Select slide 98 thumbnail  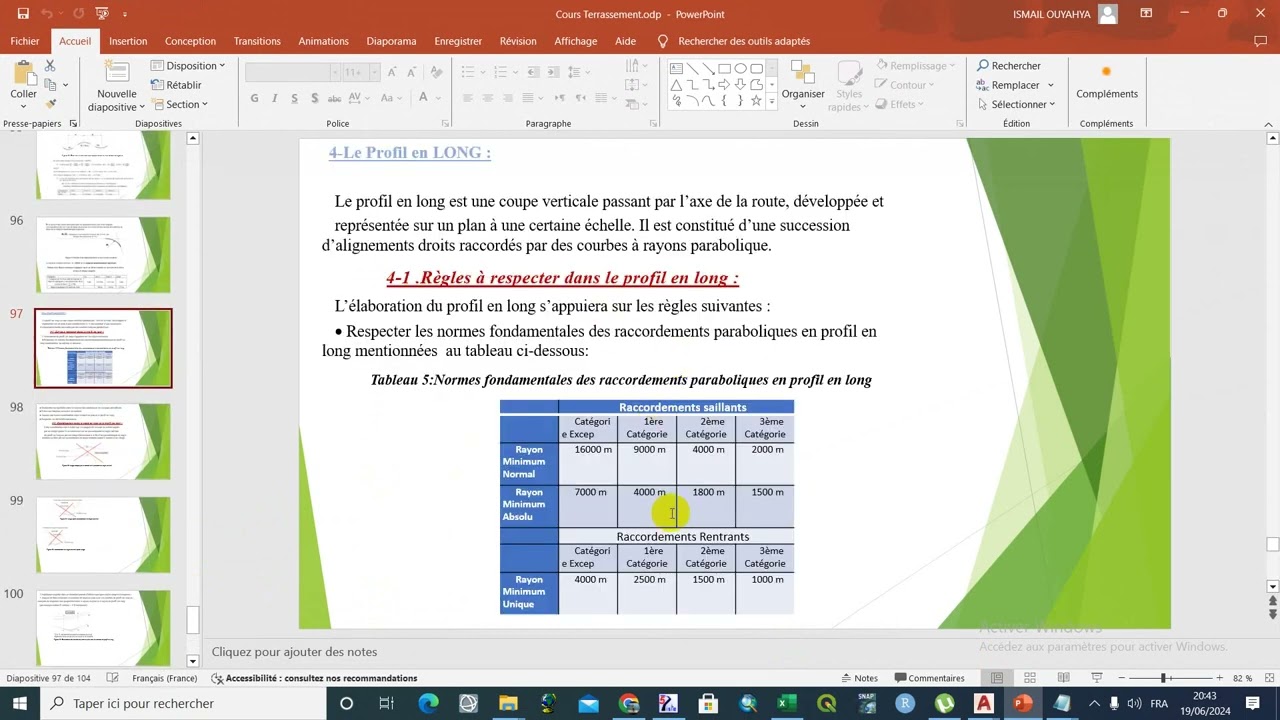103,441
